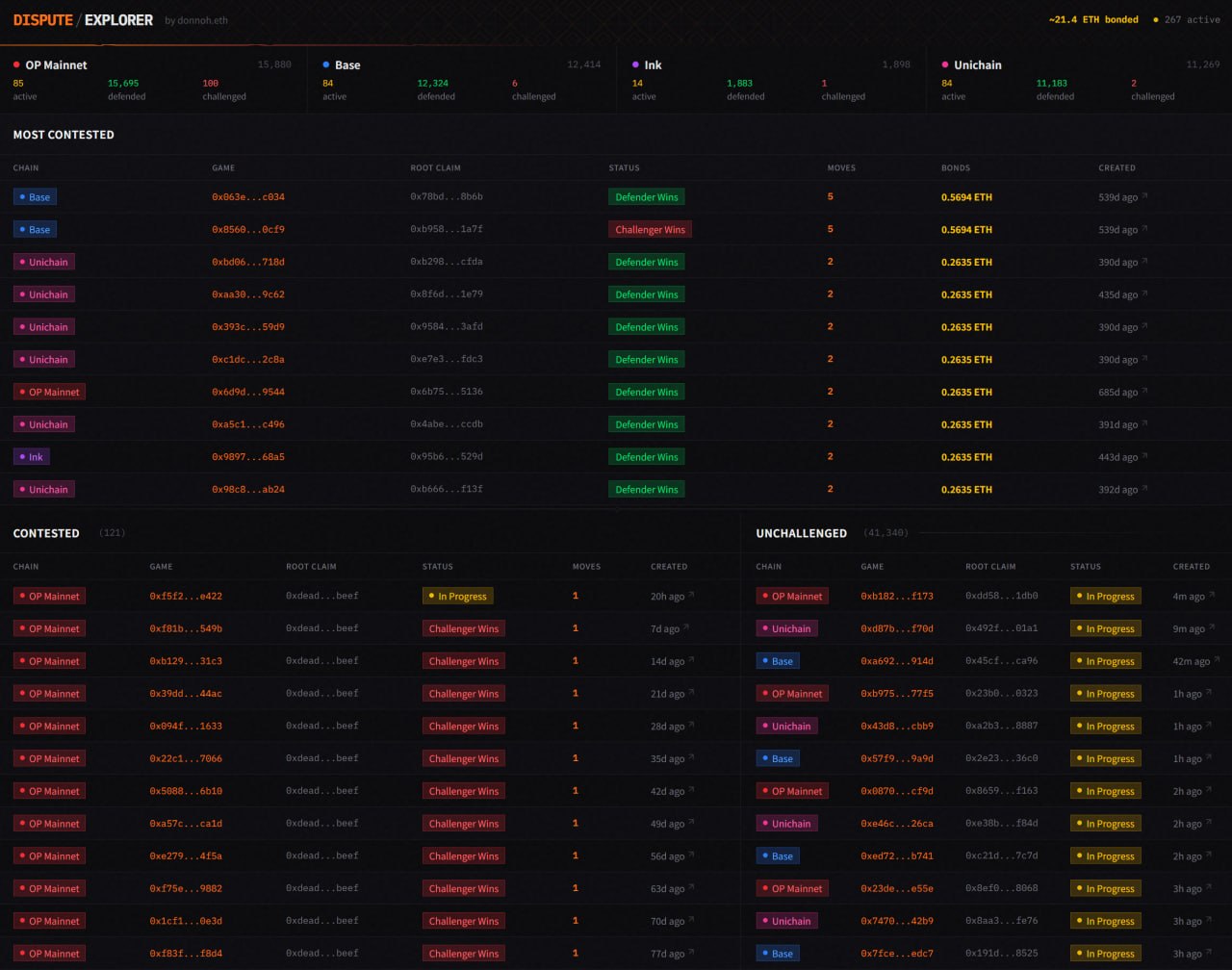Viewport: 1232px width, 970px height.
Task: Click external arrow next to 435d ago
Action: coord(1144,294)
